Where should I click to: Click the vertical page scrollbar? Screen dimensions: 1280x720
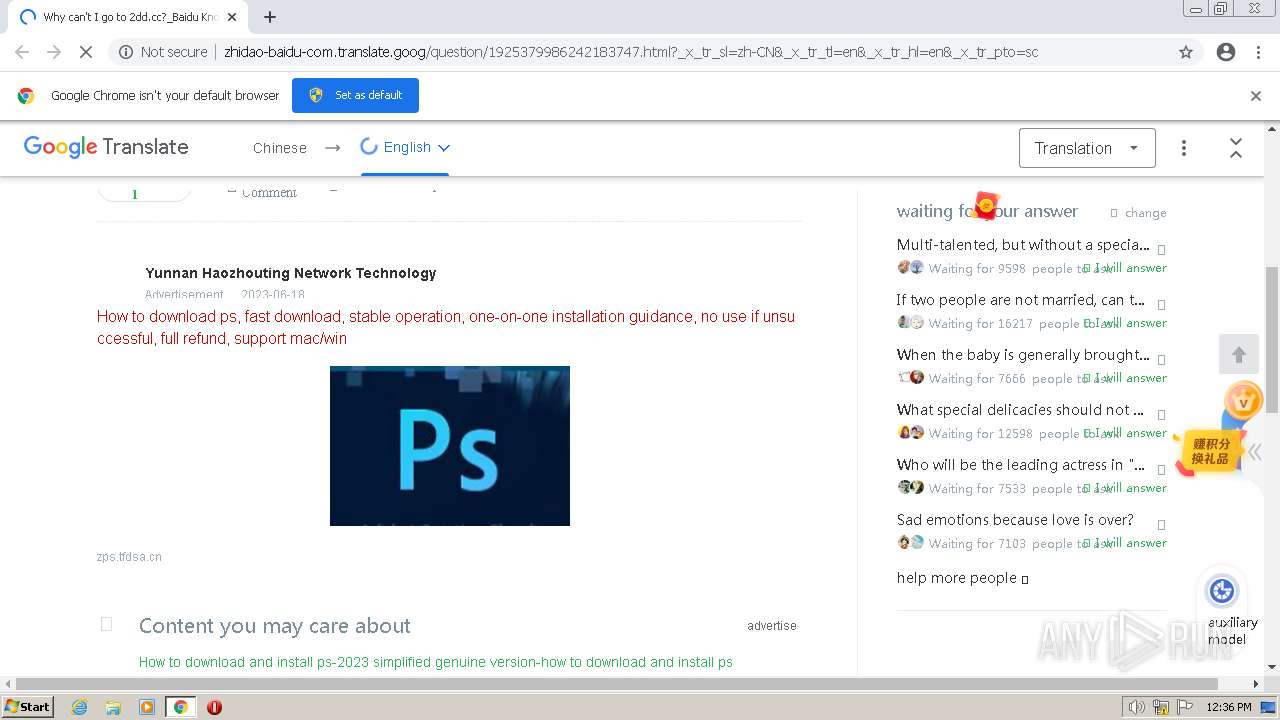[1272, 340]
